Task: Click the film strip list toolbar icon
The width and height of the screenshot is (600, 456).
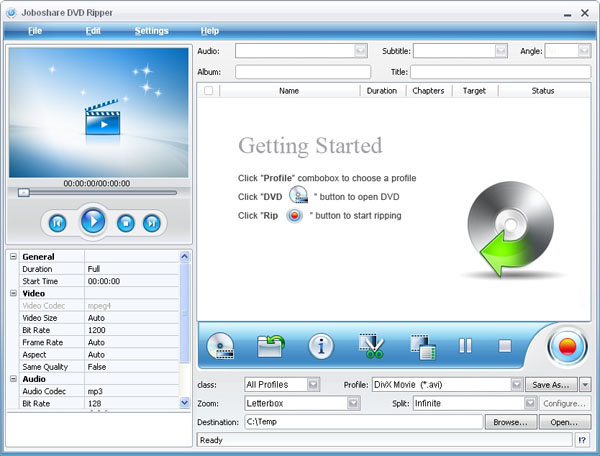Action: click(423, 347)
